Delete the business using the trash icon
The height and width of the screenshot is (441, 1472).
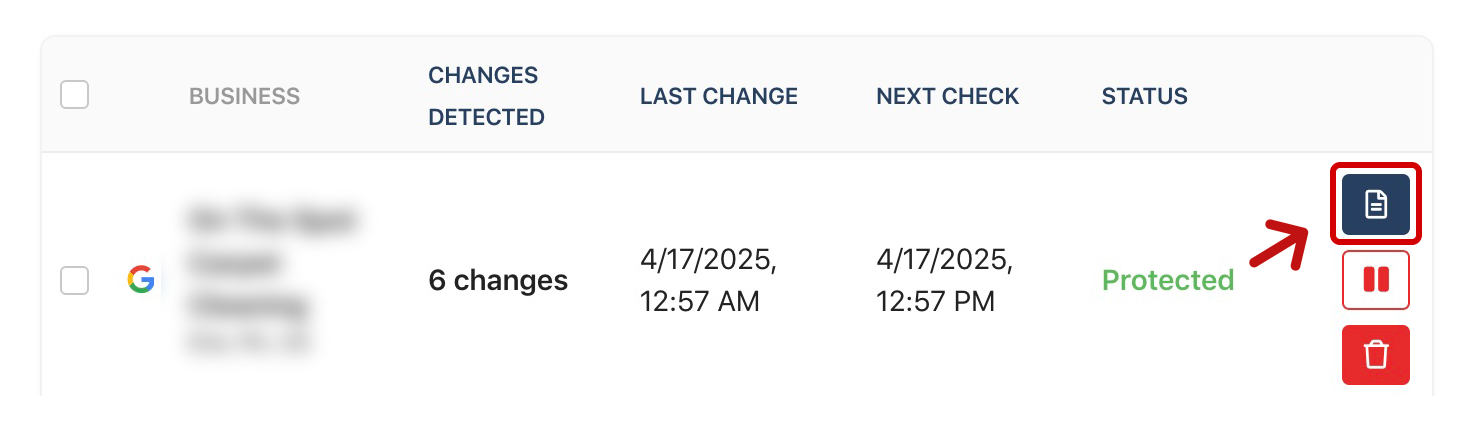point(1376,355)
